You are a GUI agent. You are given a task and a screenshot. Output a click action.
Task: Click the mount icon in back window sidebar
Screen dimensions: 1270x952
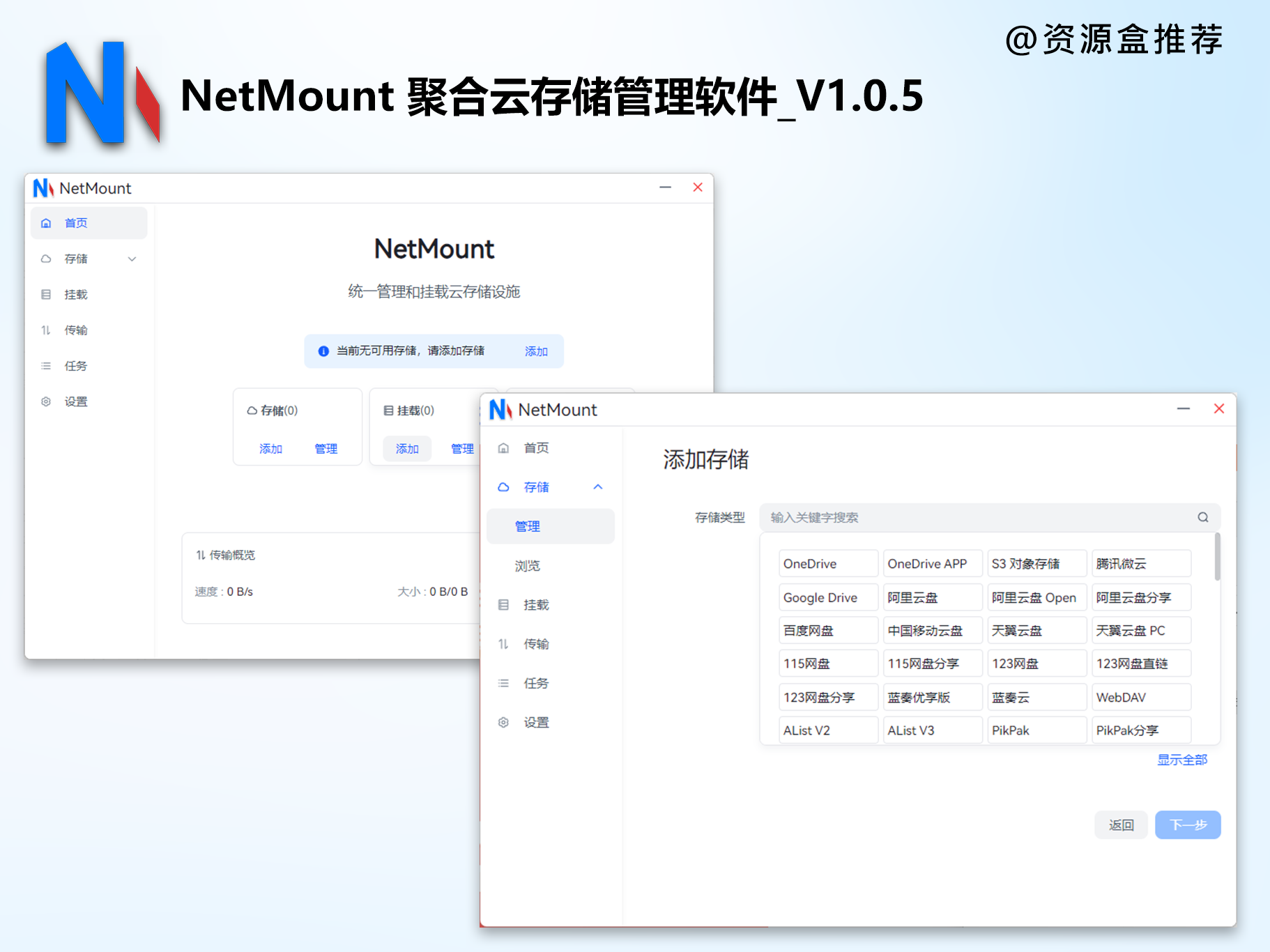coord(46,294)
